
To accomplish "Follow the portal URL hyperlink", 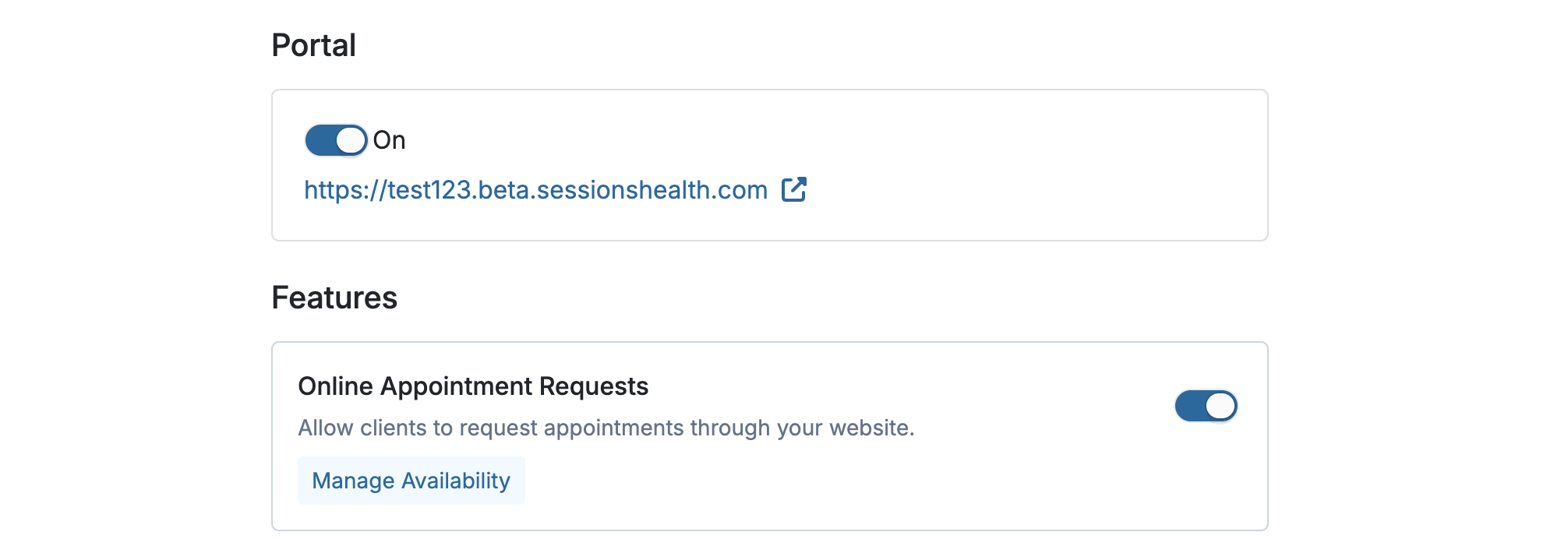I will click(x=535, y=190).
